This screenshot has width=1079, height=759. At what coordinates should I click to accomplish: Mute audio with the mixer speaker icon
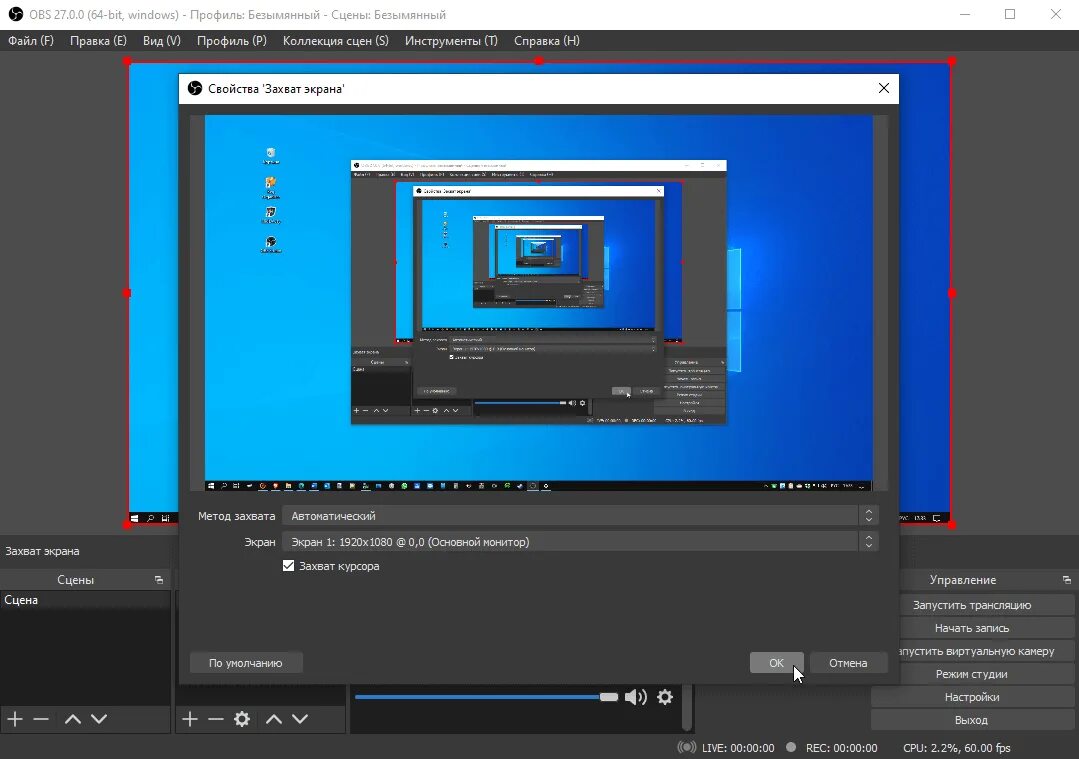pyautogui.click(x=636, y=697)
